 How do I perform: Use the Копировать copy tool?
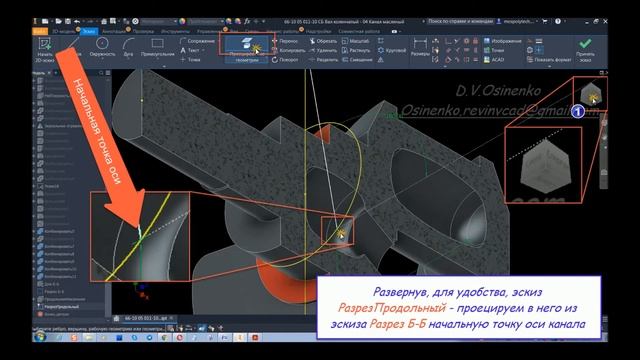(289, 50)
